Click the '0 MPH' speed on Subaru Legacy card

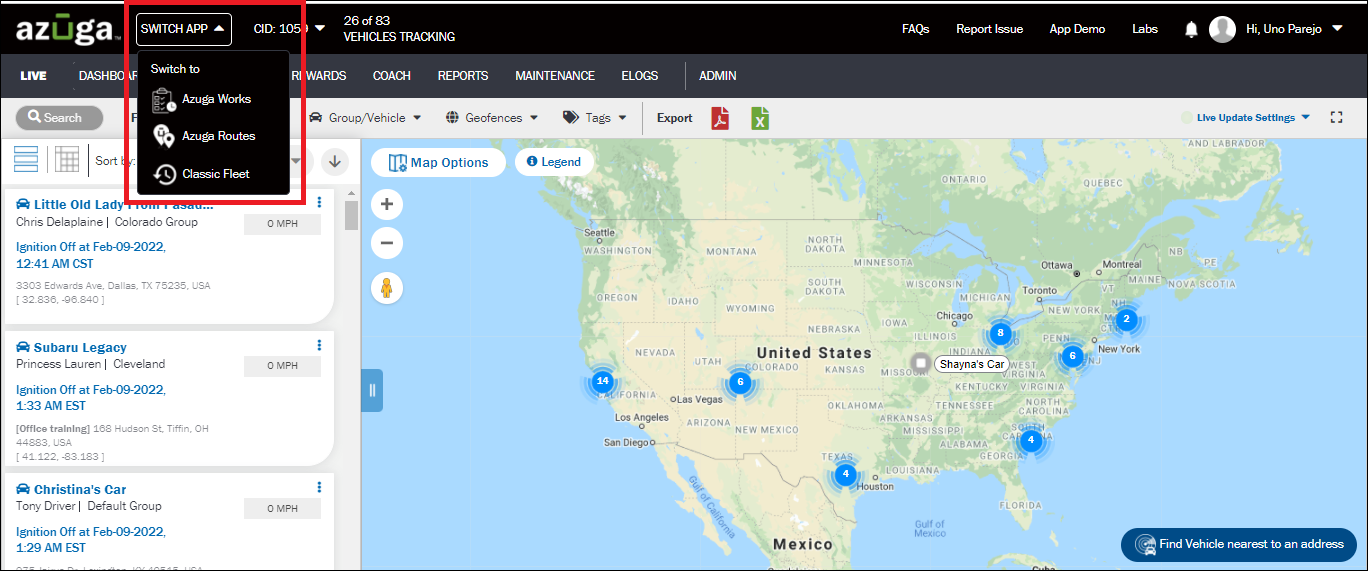(282, 366)
